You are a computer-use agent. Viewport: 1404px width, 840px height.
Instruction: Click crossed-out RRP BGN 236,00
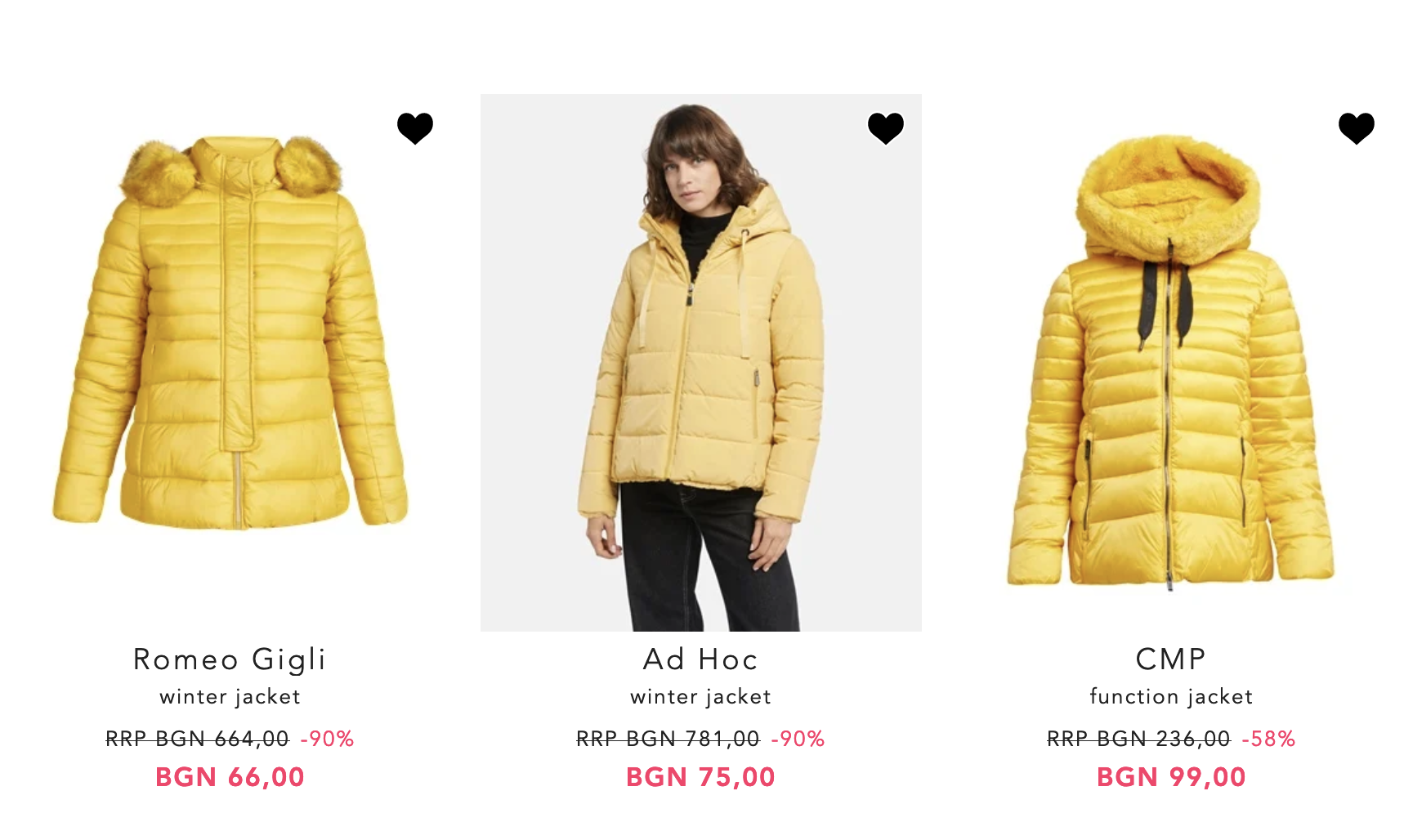pyautogui.click(x=1138, y=739)
